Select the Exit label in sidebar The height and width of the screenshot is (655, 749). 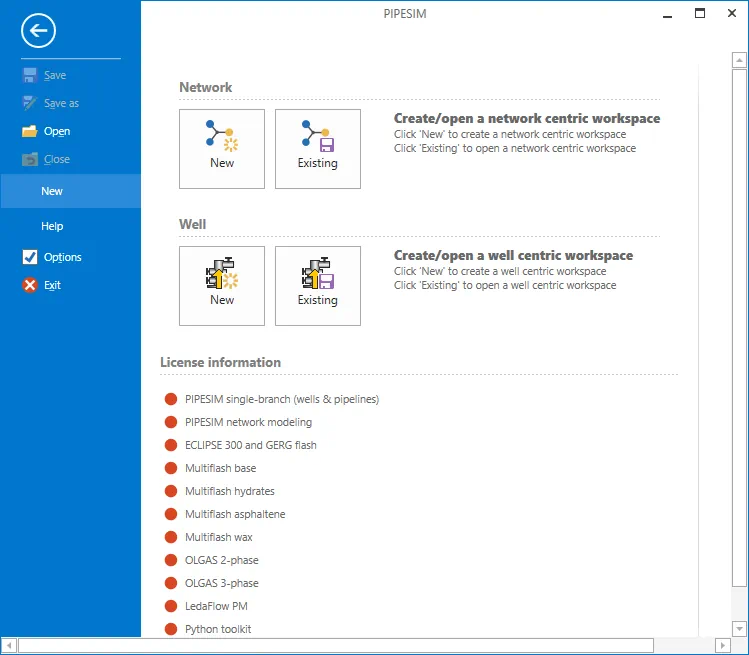tap(52, 285)
